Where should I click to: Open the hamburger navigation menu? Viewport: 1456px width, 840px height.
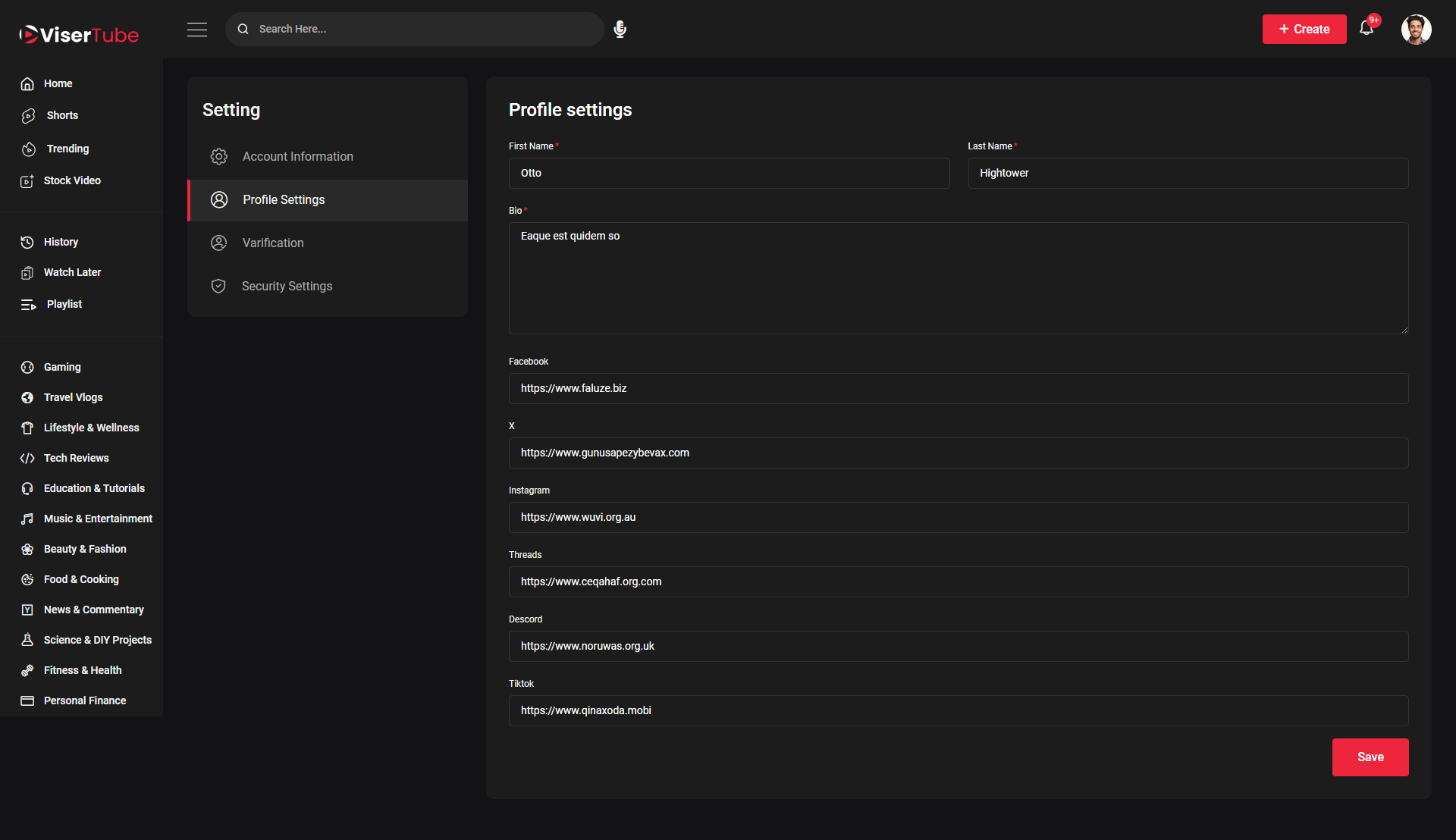click(197, 30)
